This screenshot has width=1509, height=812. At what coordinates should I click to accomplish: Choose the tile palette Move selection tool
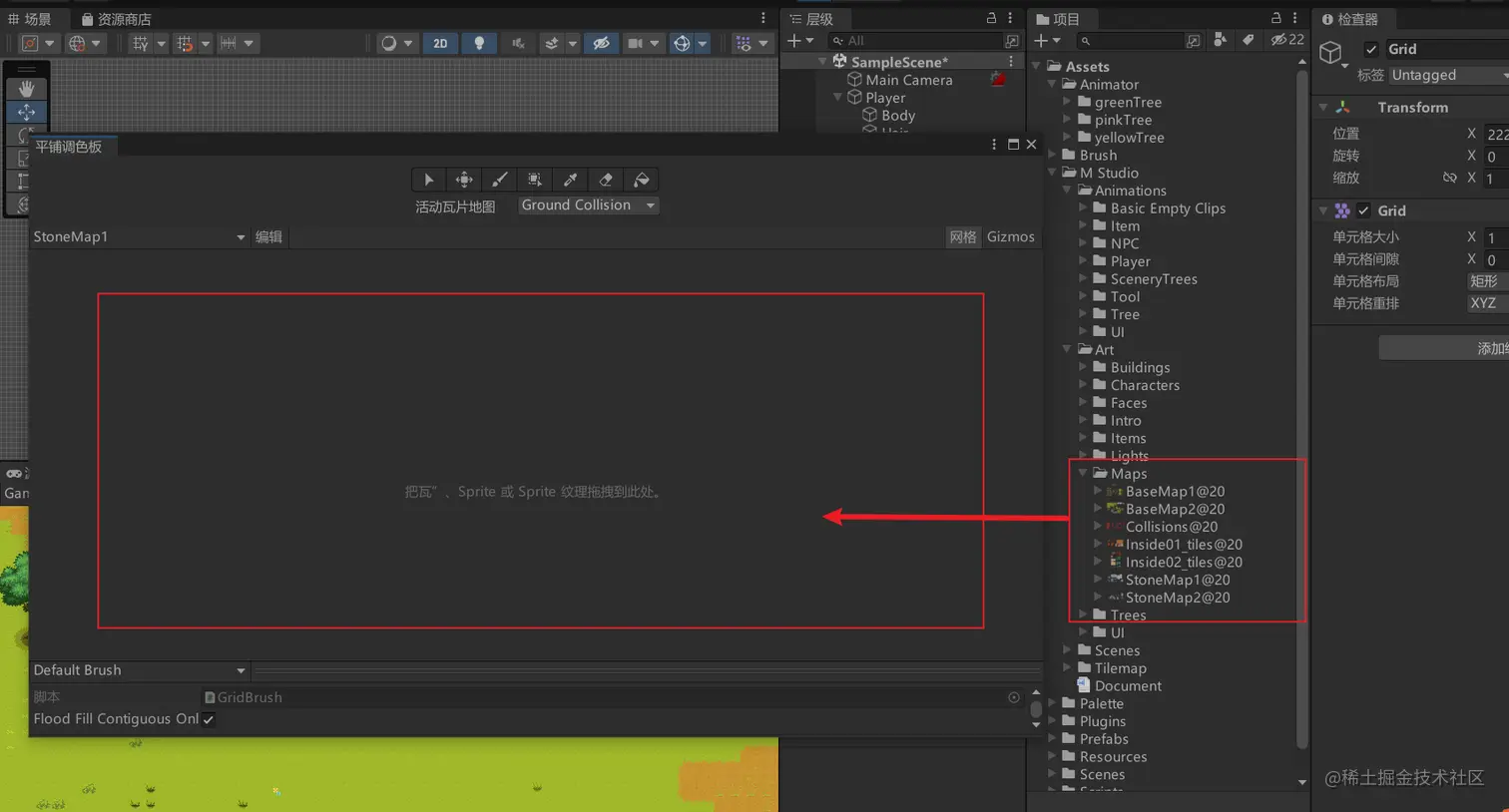464,180
